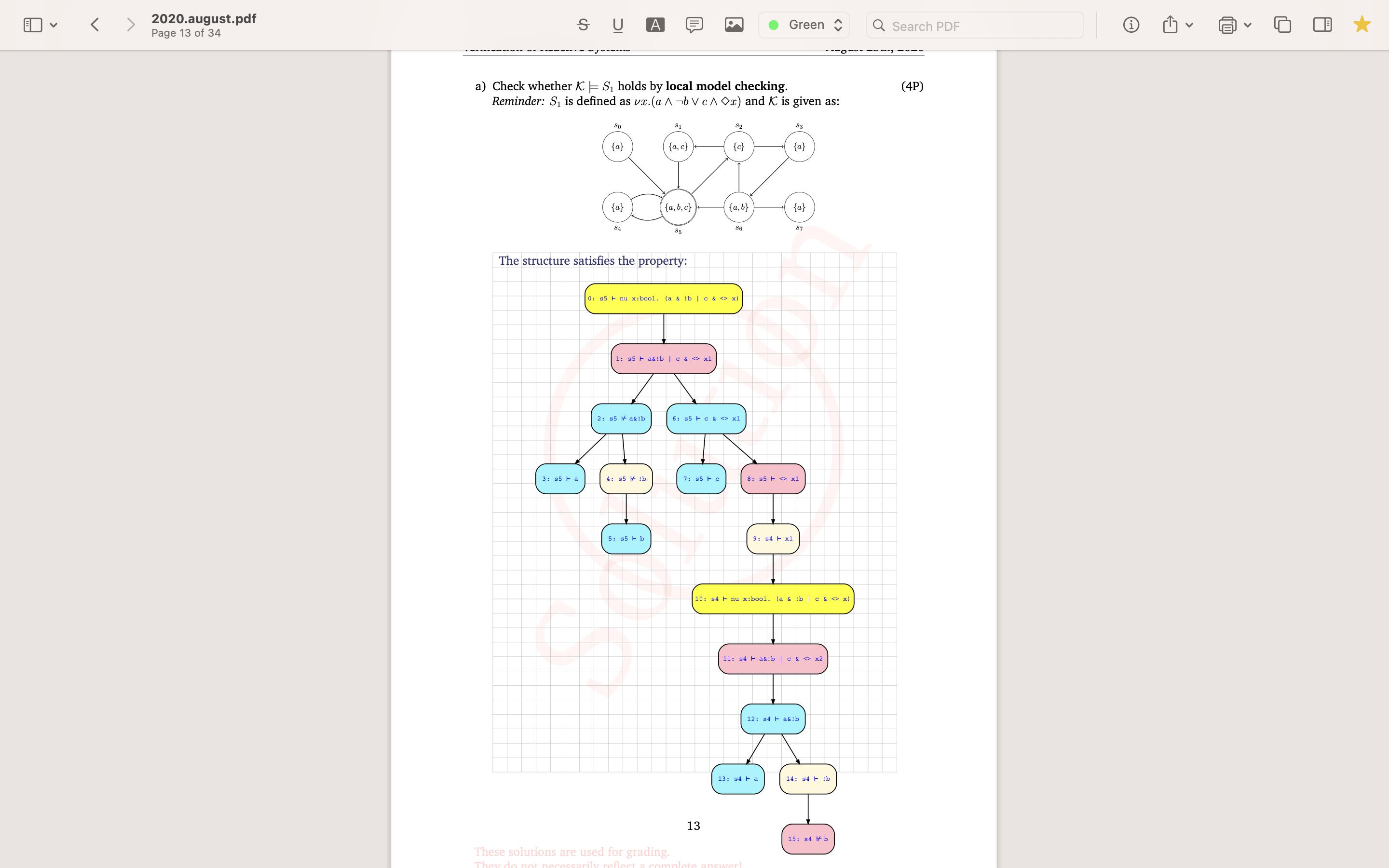Image resolution: width=1389 pixels, height=868 pixels.
Task: Click page number 13 at bottom
Action: [694, 826]
